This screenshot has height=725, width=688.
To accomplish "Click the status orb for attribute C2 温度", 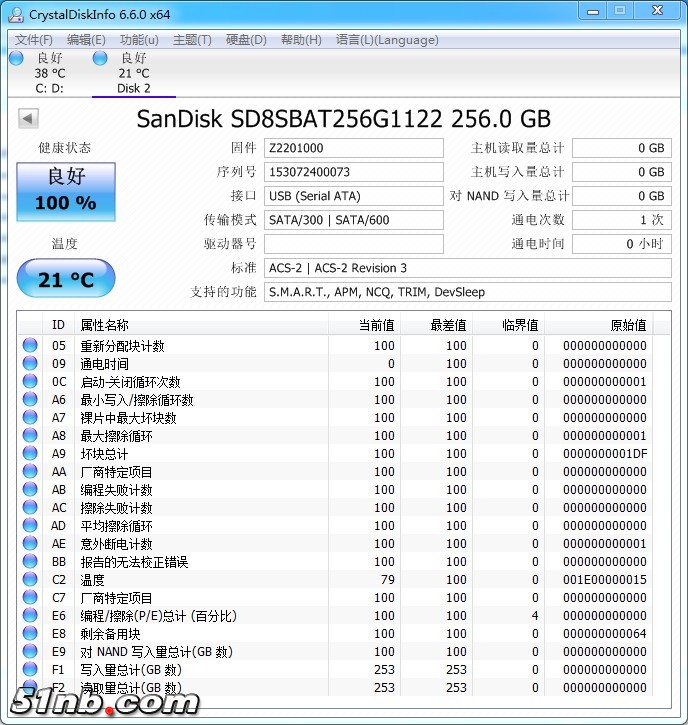I will coord(30,580).
